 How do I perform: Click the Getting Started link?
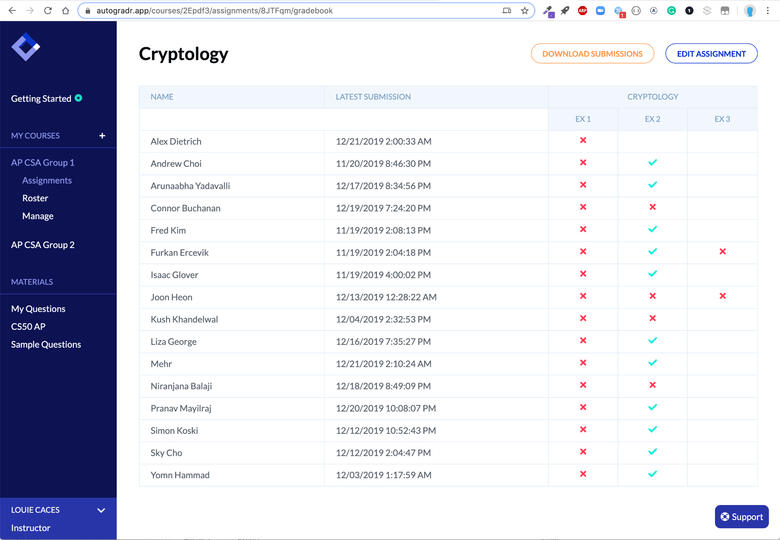[x=41, y=98]
